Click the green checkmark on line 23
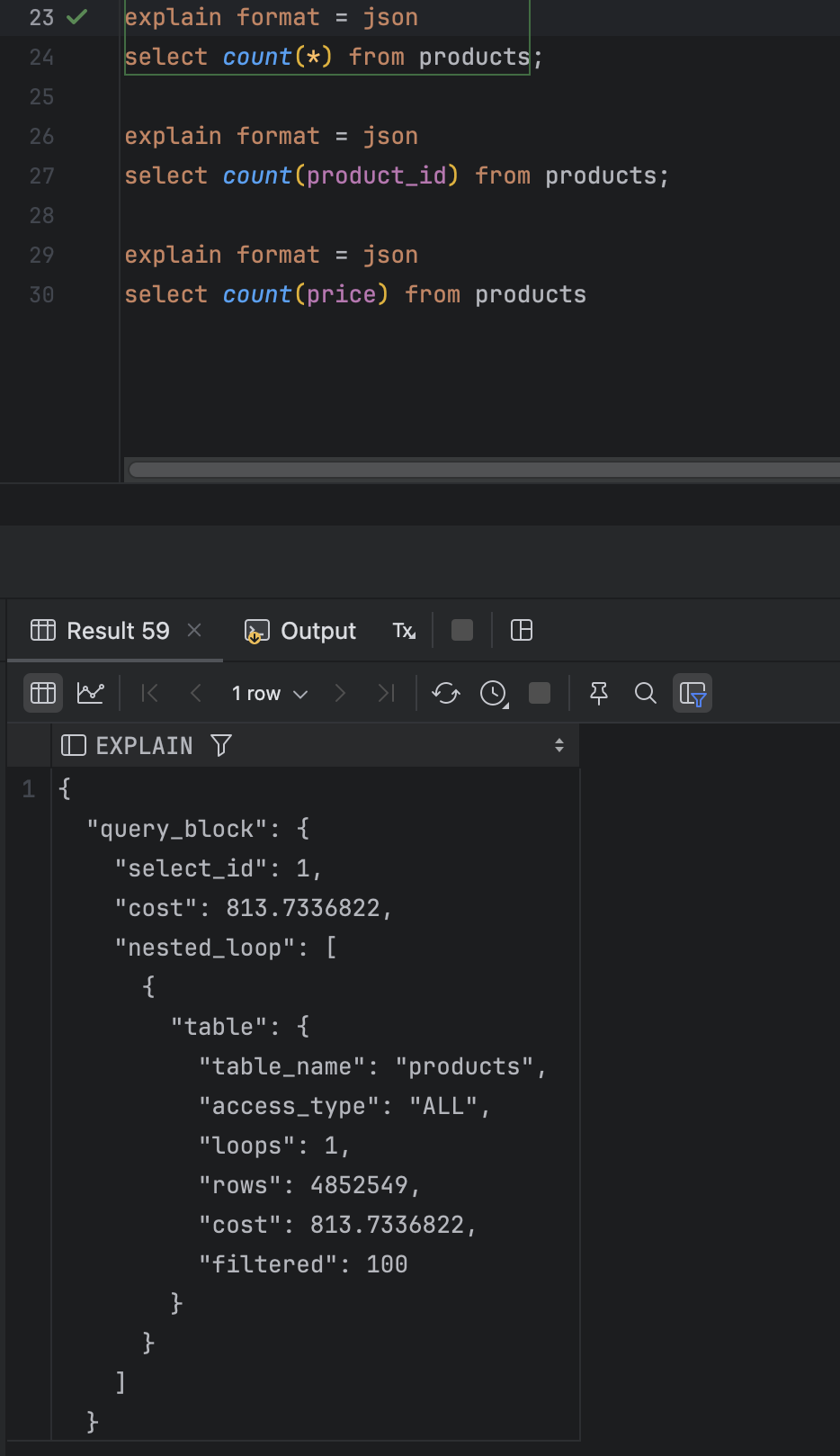840x1456 pixels. pyautogui.click(x=77, y=17)
